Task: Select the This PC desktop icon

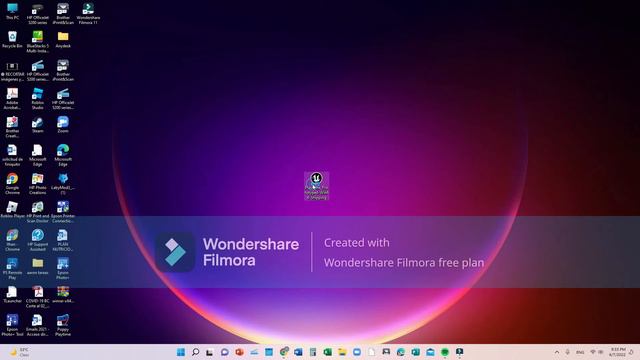Action: coord(12,11)
